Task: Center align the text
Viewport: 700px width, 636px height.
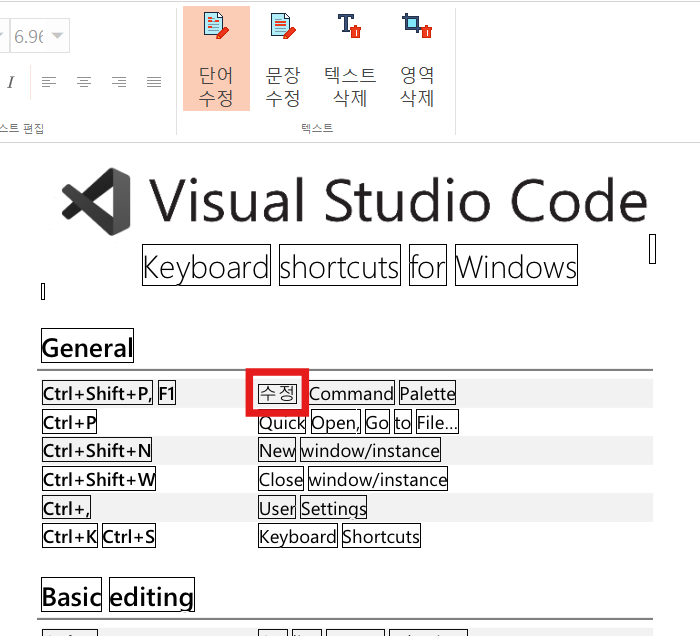Action: [x=84, y=82]
